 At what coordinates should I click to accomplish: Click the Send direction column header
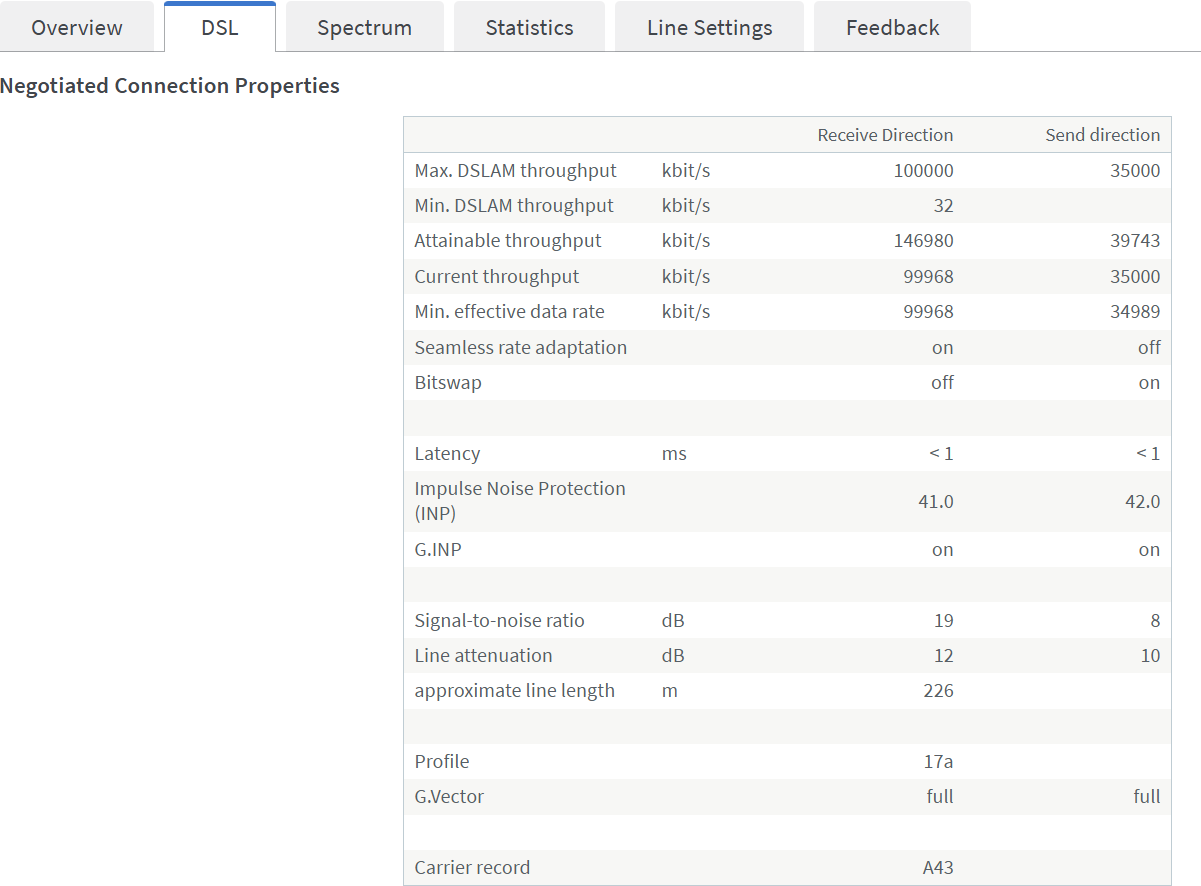pyautogui.click(x=1102, y=135)
